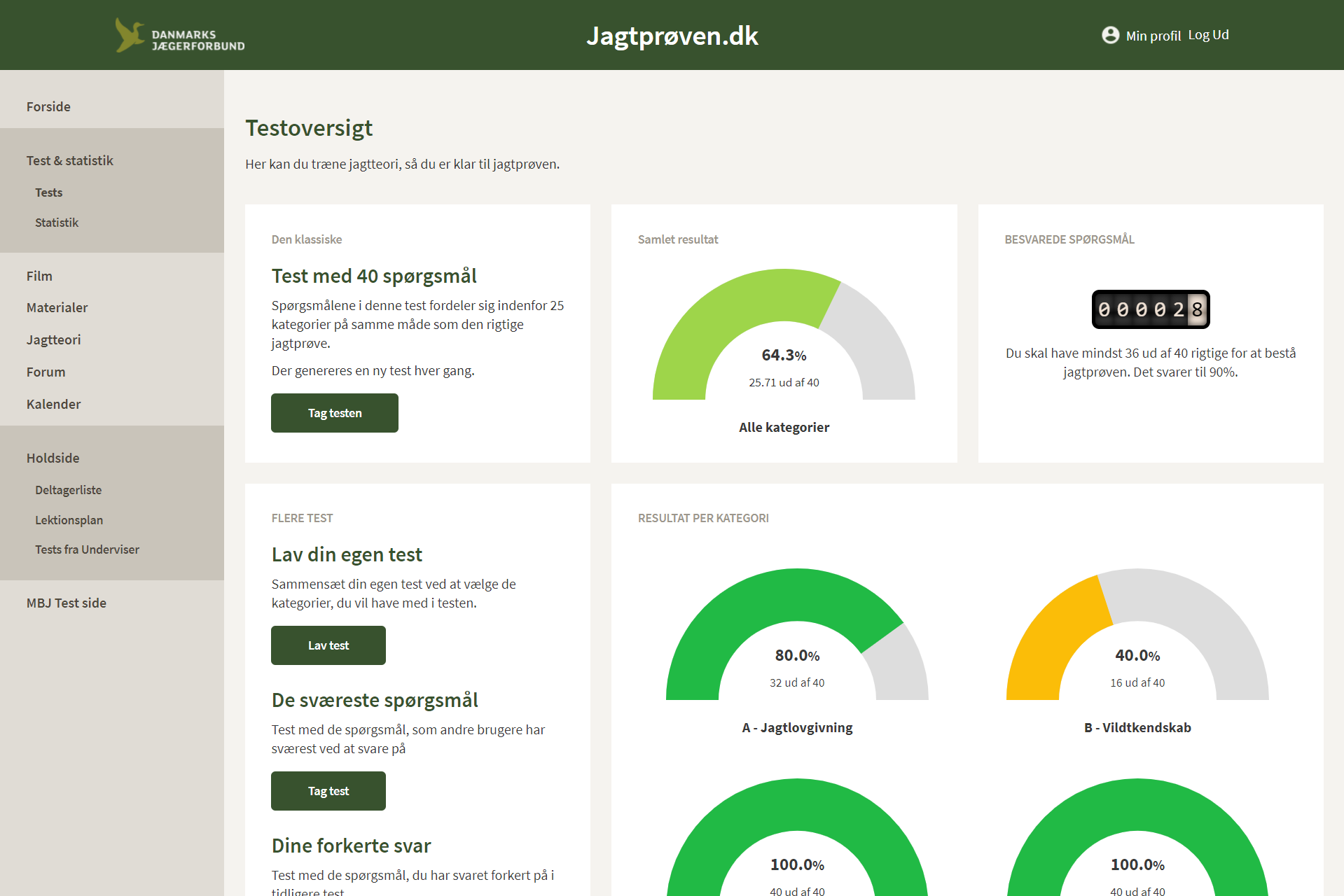The image size is (1344, 896).
Task: Click 'FLERE TEST' card label
Action: point(302,518)
